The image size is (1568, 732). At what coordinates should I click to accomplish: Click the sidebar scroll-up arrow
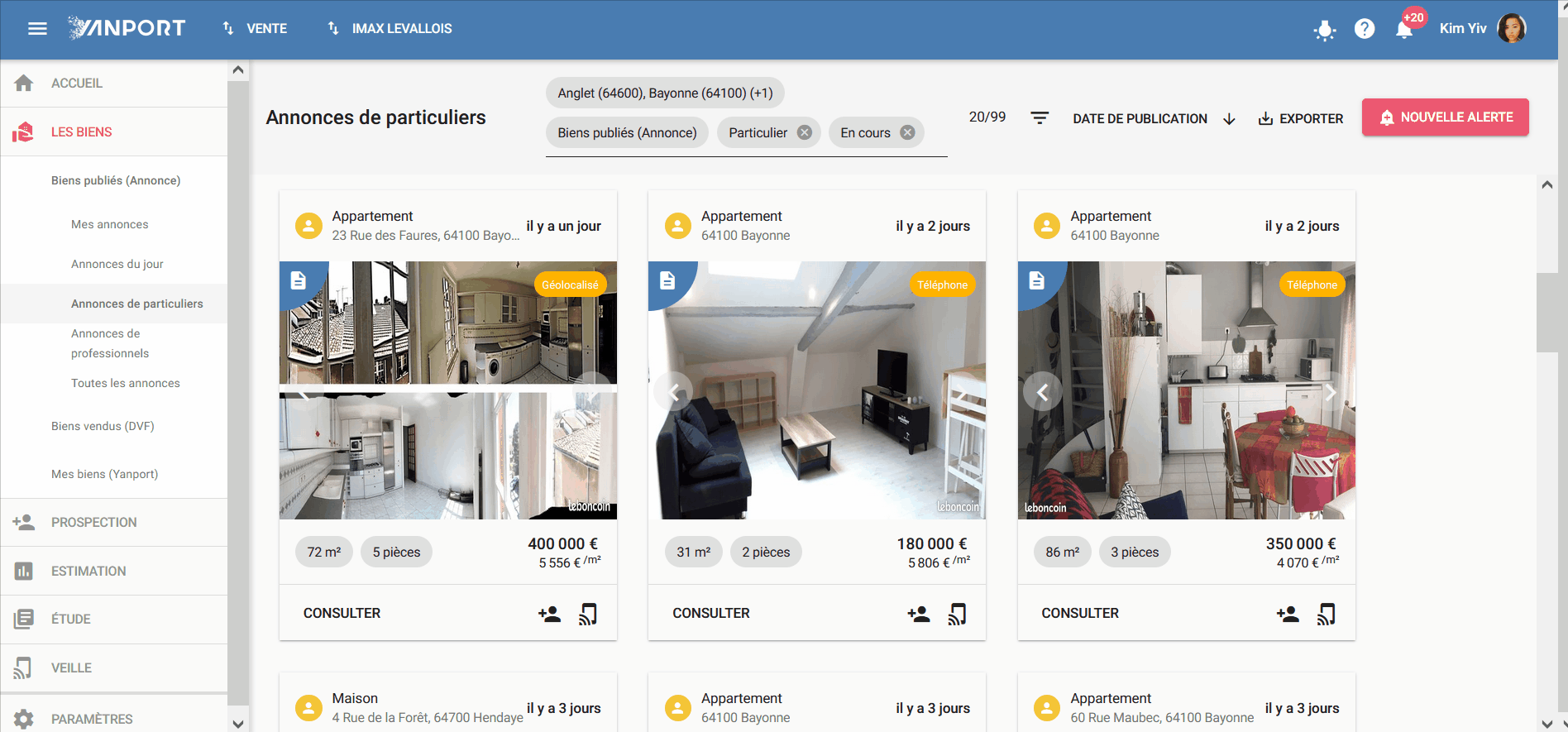pyautogui.click(x=238, y=70)
